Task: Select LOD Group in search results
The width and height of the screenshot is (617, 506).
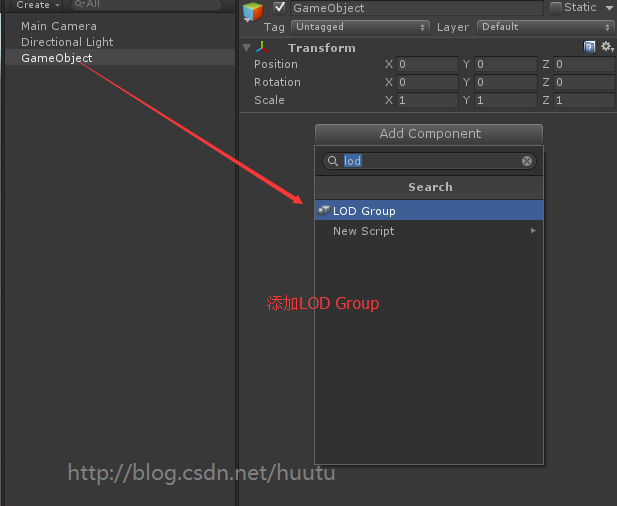Action: (x=429, y=211)
